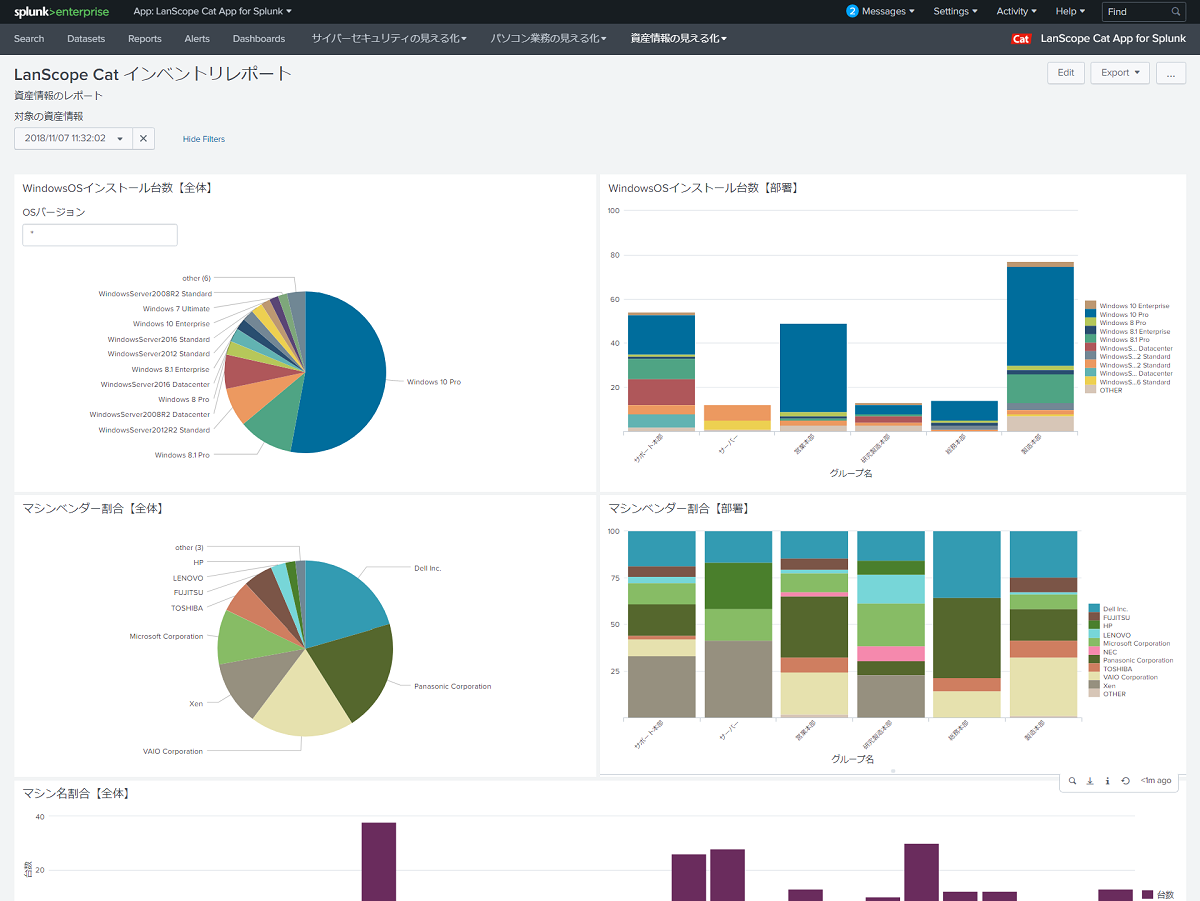Image resolution: width=1200 pixels, height=901 pixels.
Task: Clear the date filter with X
Action: tap(143, 139)
